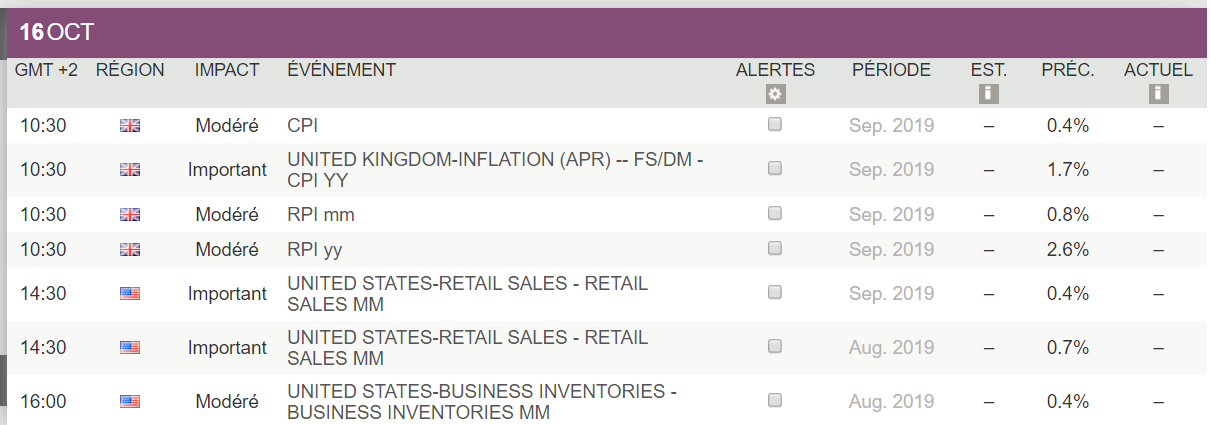Viewport: 1210px width, 425px height.
Task: Check alert box for RPI yy
Action: click(775, 249)
